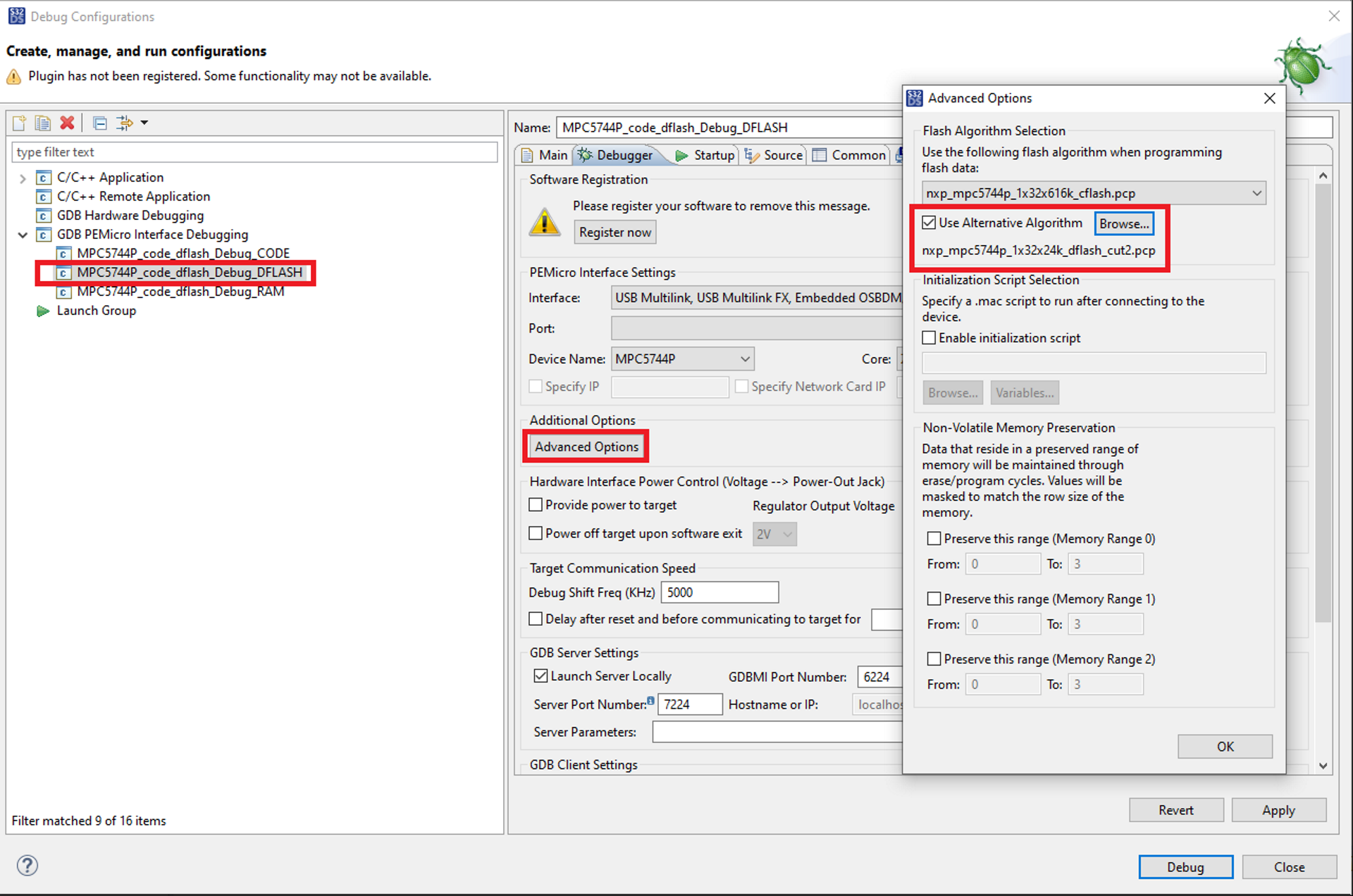Click the Collapse All toolbar icon

click(100, 123)
